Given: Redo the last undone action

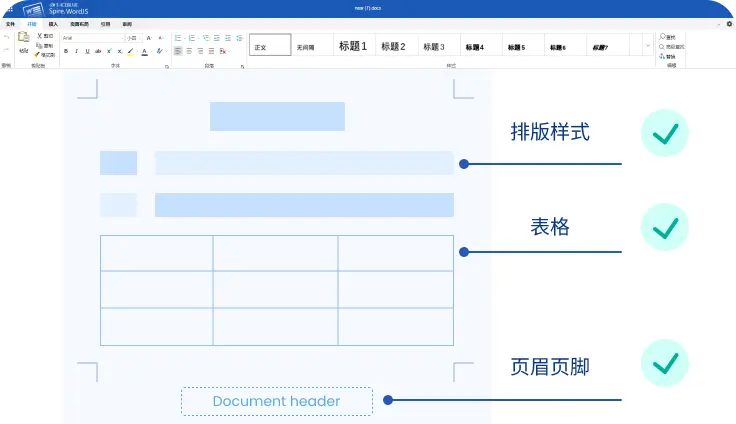Looking at the screenshot, I should [7, 49].
